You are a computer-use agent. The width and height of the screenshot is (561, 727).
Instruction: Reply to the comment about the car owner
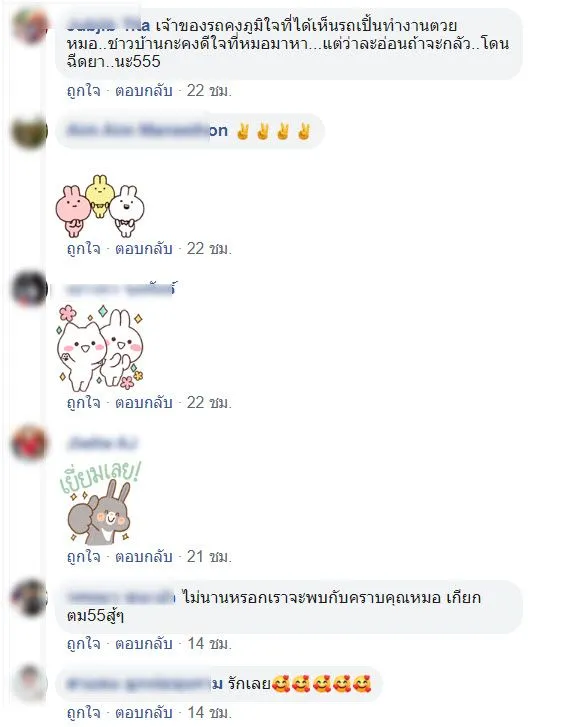[144, 90]
